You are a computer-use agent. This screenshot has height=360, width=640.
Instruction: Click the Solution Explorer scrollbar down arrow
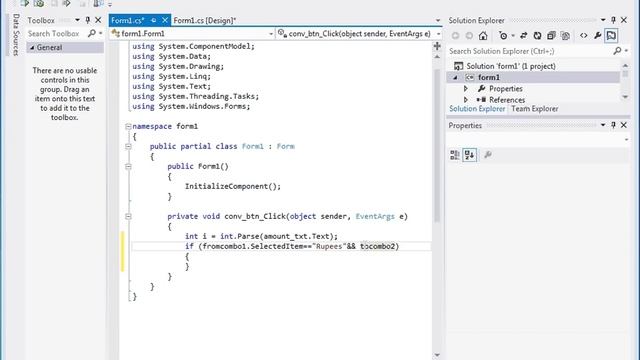(x=625, y=97)
